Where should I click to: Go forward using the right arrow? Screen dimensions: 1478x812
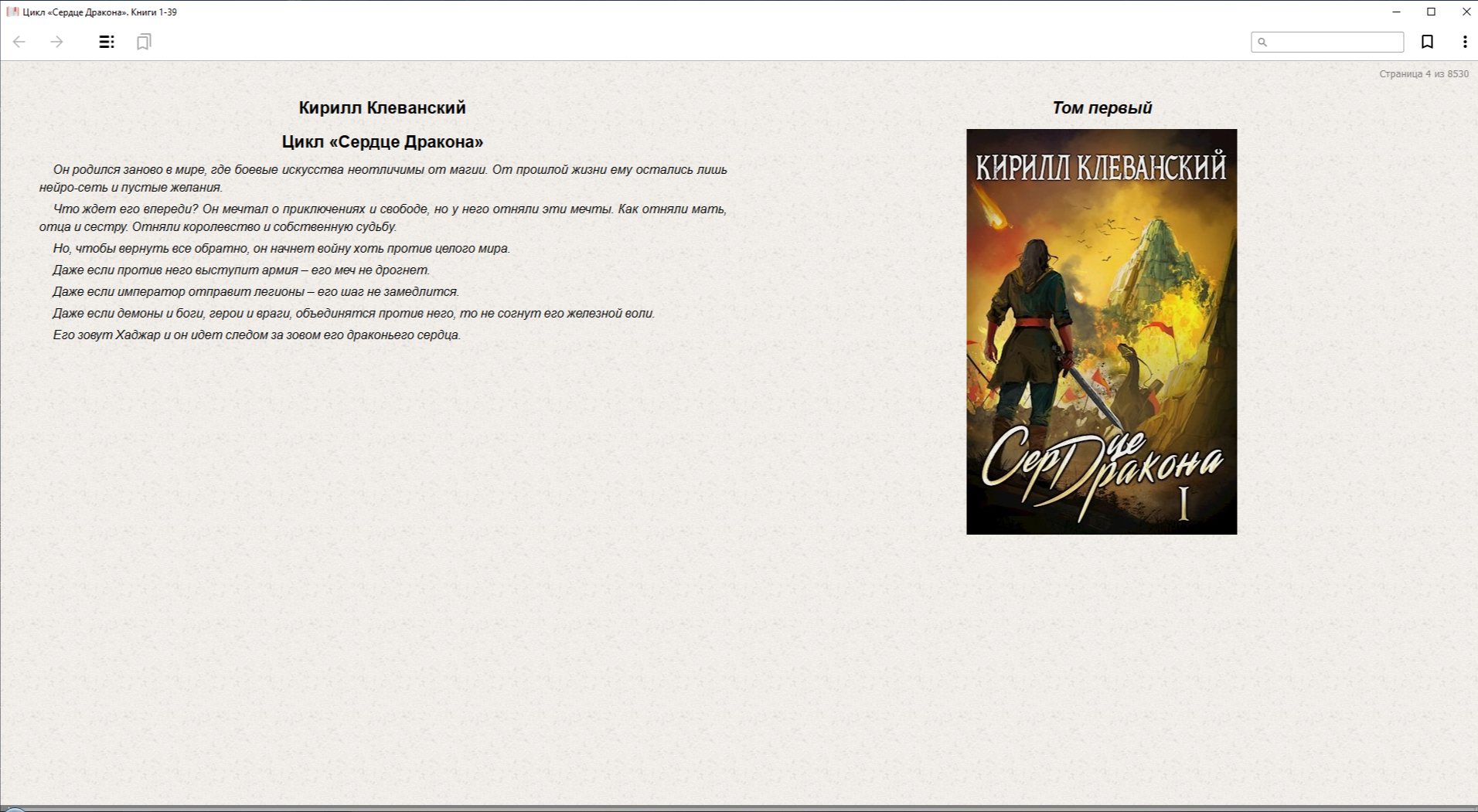(56, 42)
